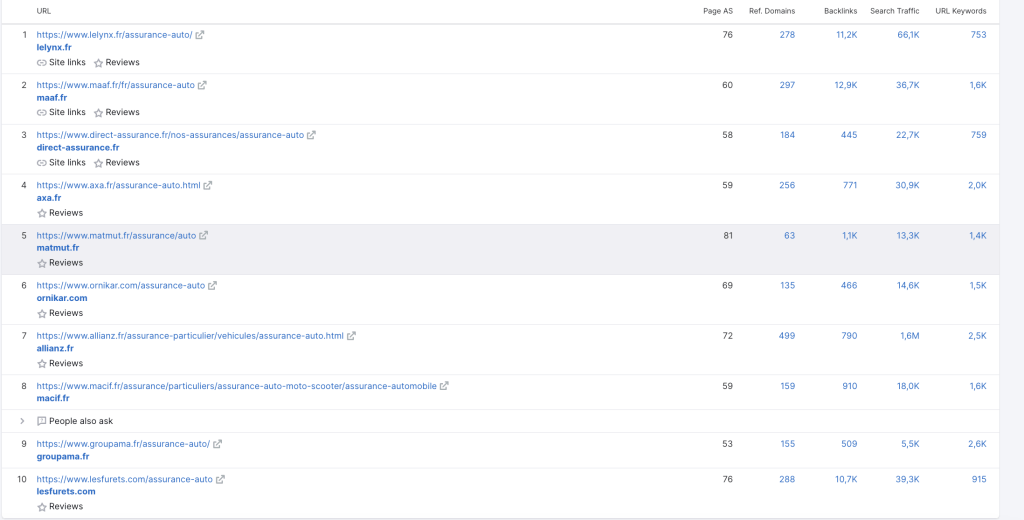Expand the People also ask row
This screenshot has height=520, width=1024.
coord(23,421)
